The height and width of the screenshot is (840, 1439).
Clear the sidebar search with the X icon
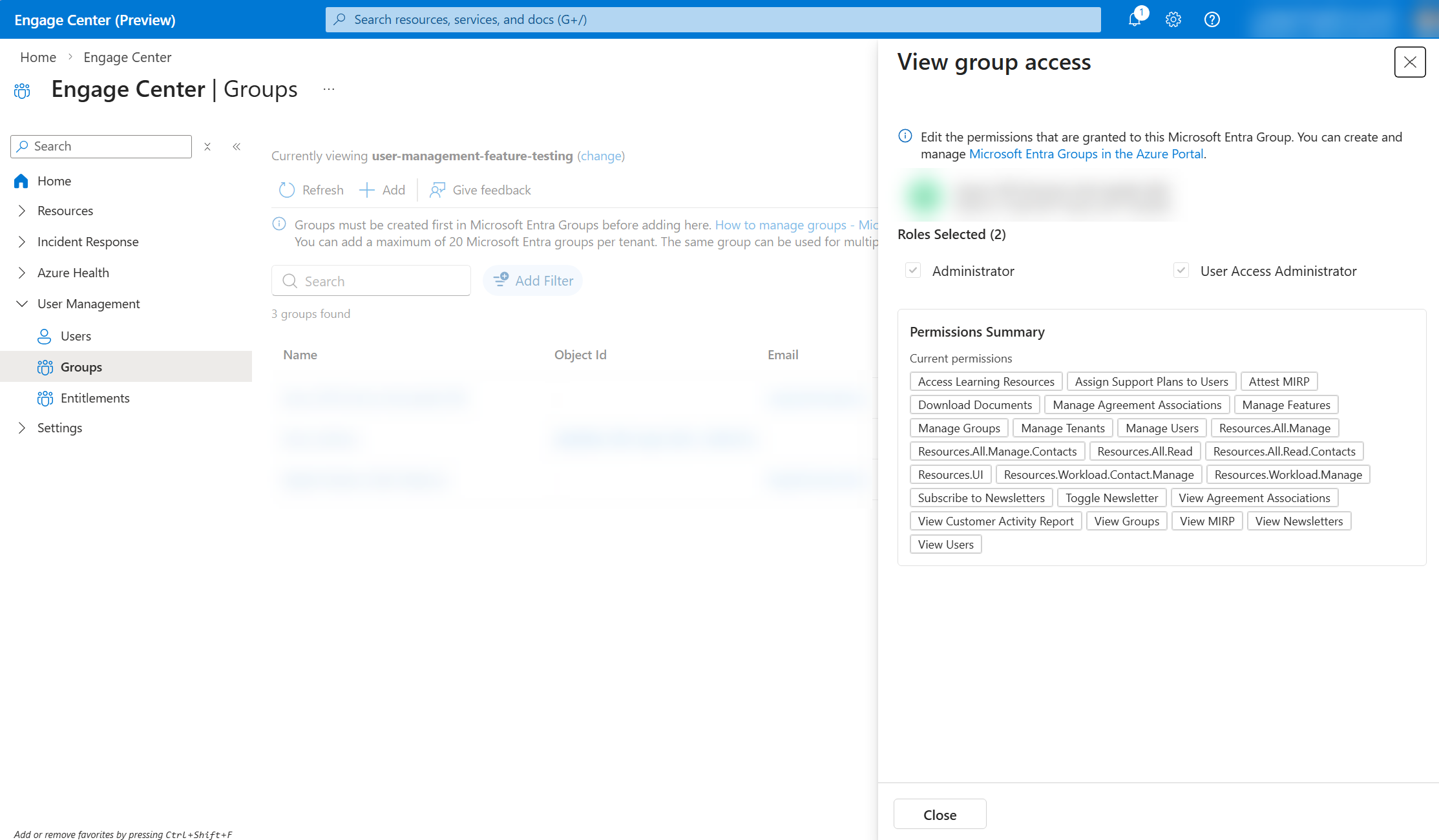coord(207,147)
